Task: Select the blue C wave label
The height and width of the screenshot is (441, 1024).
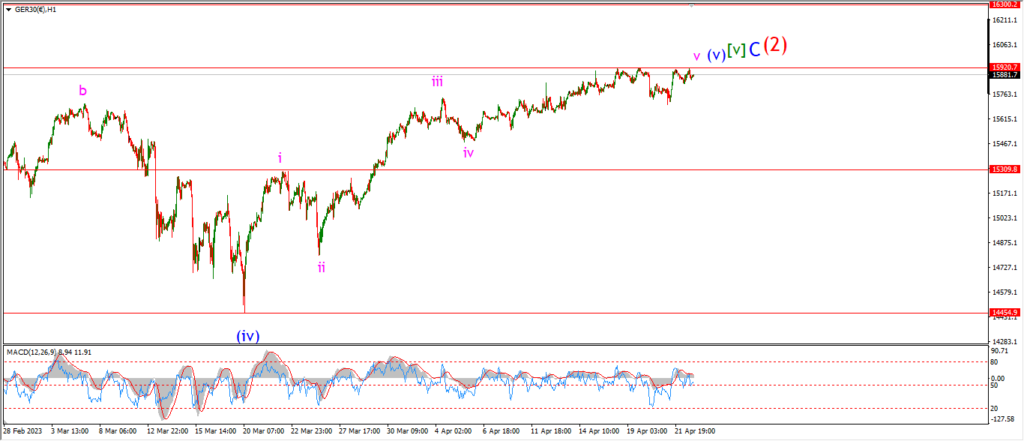Action: [x=754, y=50]
